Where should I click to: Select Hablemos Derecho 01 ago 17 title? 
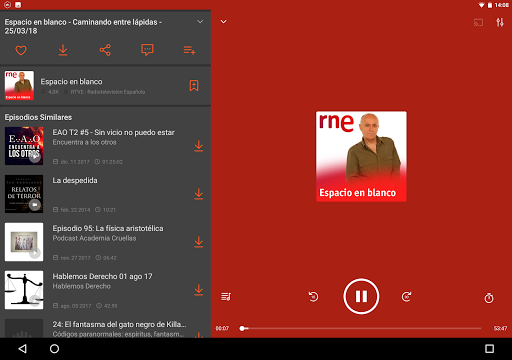[102, 277]
